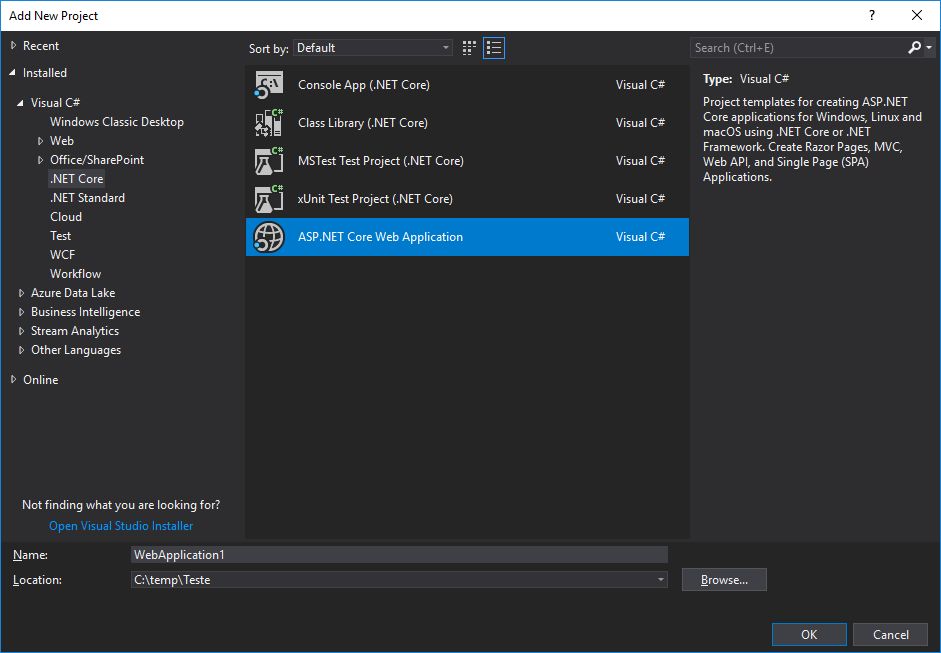Screen dimensions: 941x653
Task: Switch to small icons grid view
Action: click(x=469, y=48)
